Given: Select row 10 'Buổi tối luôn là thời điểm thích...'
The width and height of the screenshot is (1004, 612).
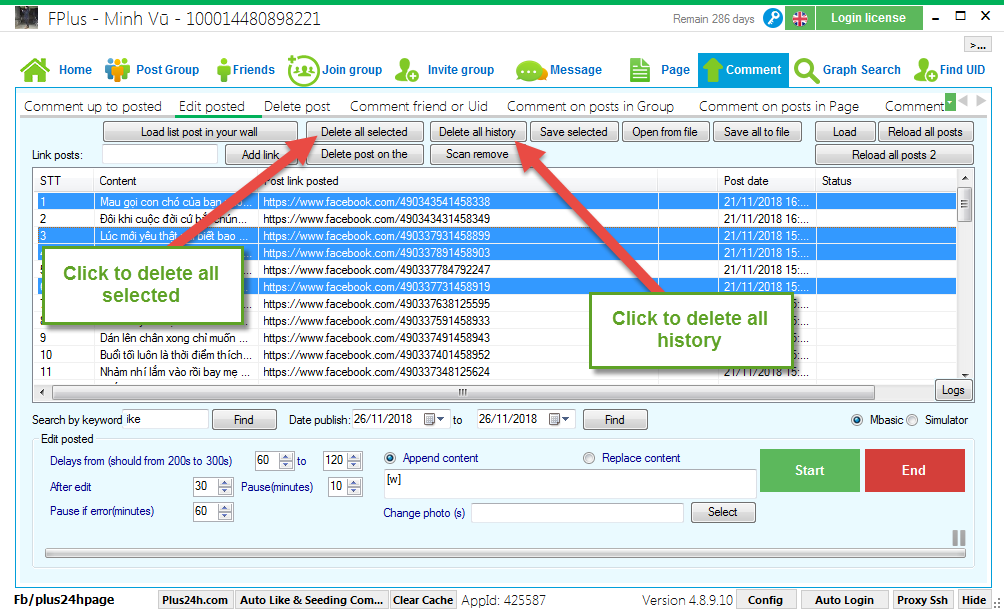Looking at the screenshot, I should pyautogui.click(x=496, y=355).
